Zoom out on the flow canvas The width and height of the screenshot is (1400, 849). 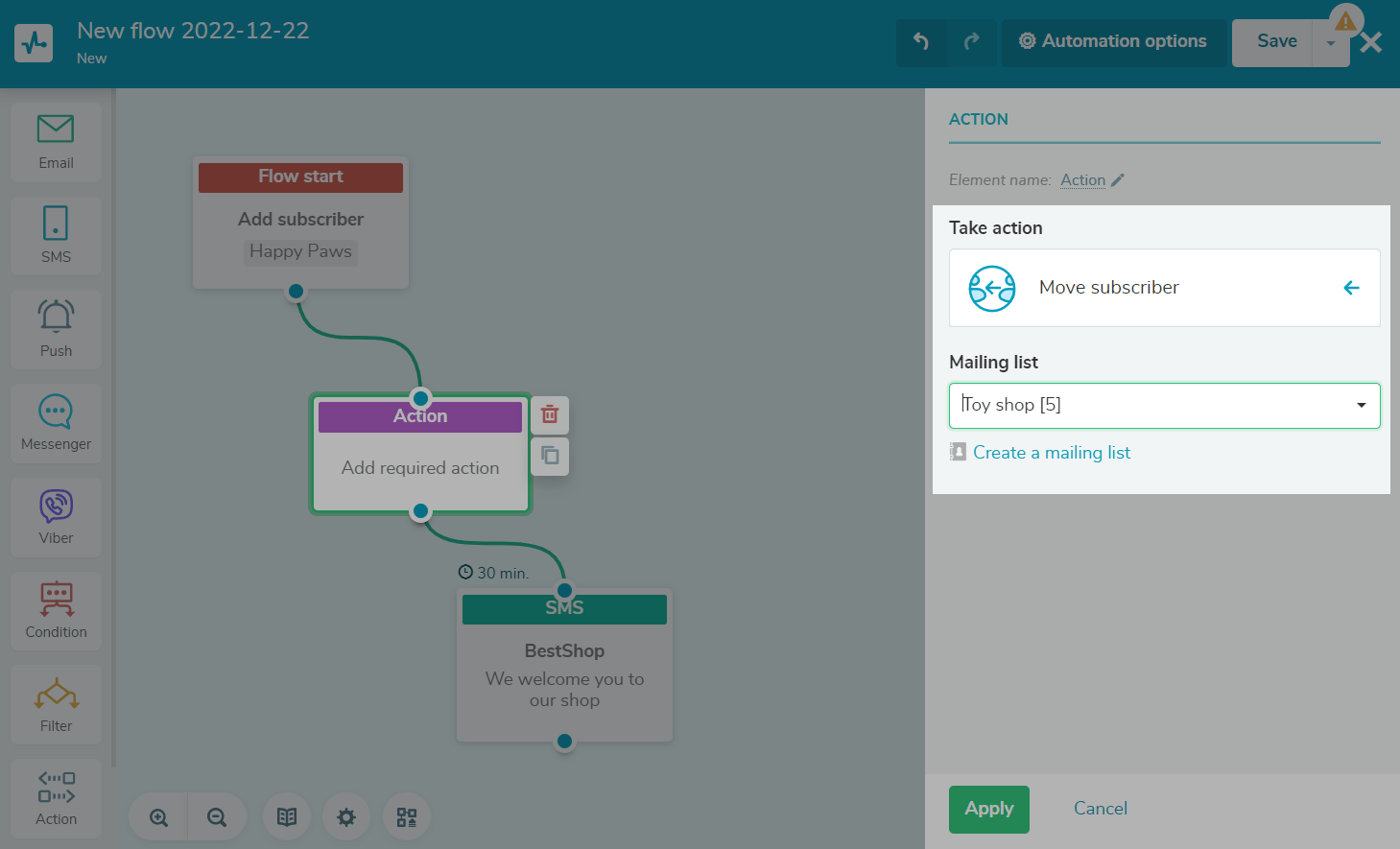[217, 817]
